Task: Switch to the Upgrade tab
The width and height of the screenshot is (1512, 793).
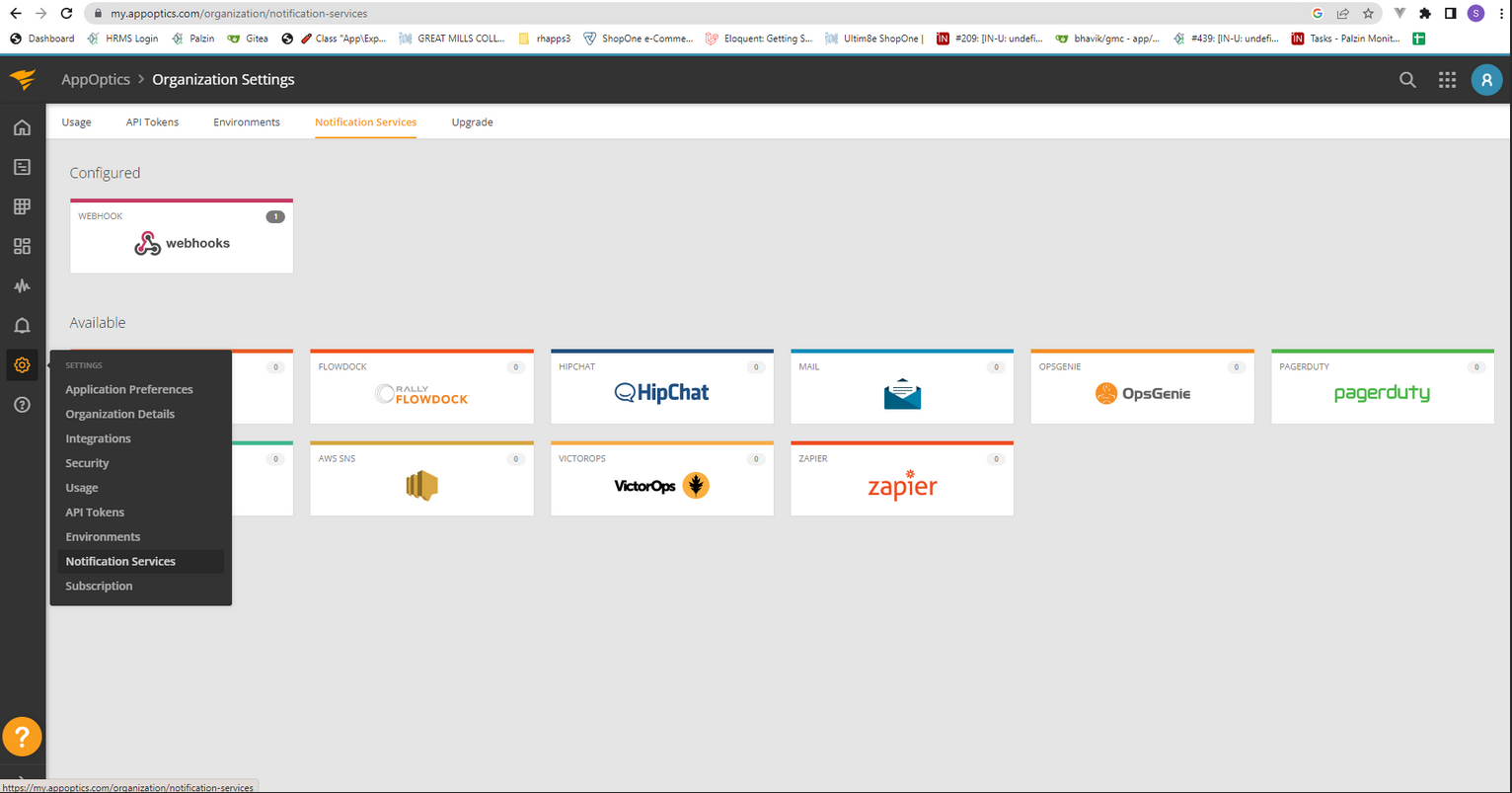Action: coord(472,122)
